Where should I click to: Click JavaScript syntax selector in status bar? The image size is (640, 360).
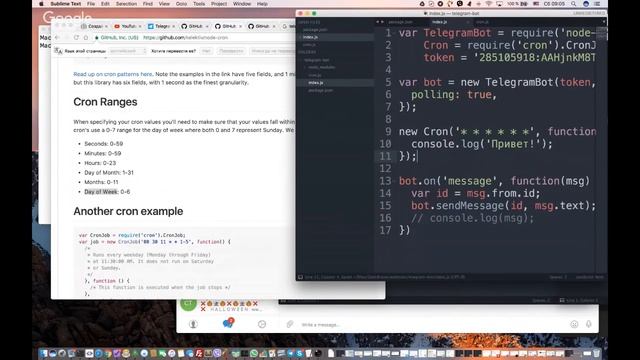click(589, 277)
